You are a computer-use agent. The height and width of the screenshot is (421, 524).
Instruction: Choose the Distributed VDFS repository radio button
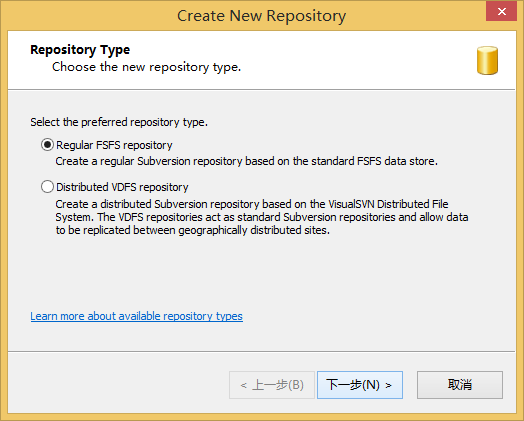[47, 186]
